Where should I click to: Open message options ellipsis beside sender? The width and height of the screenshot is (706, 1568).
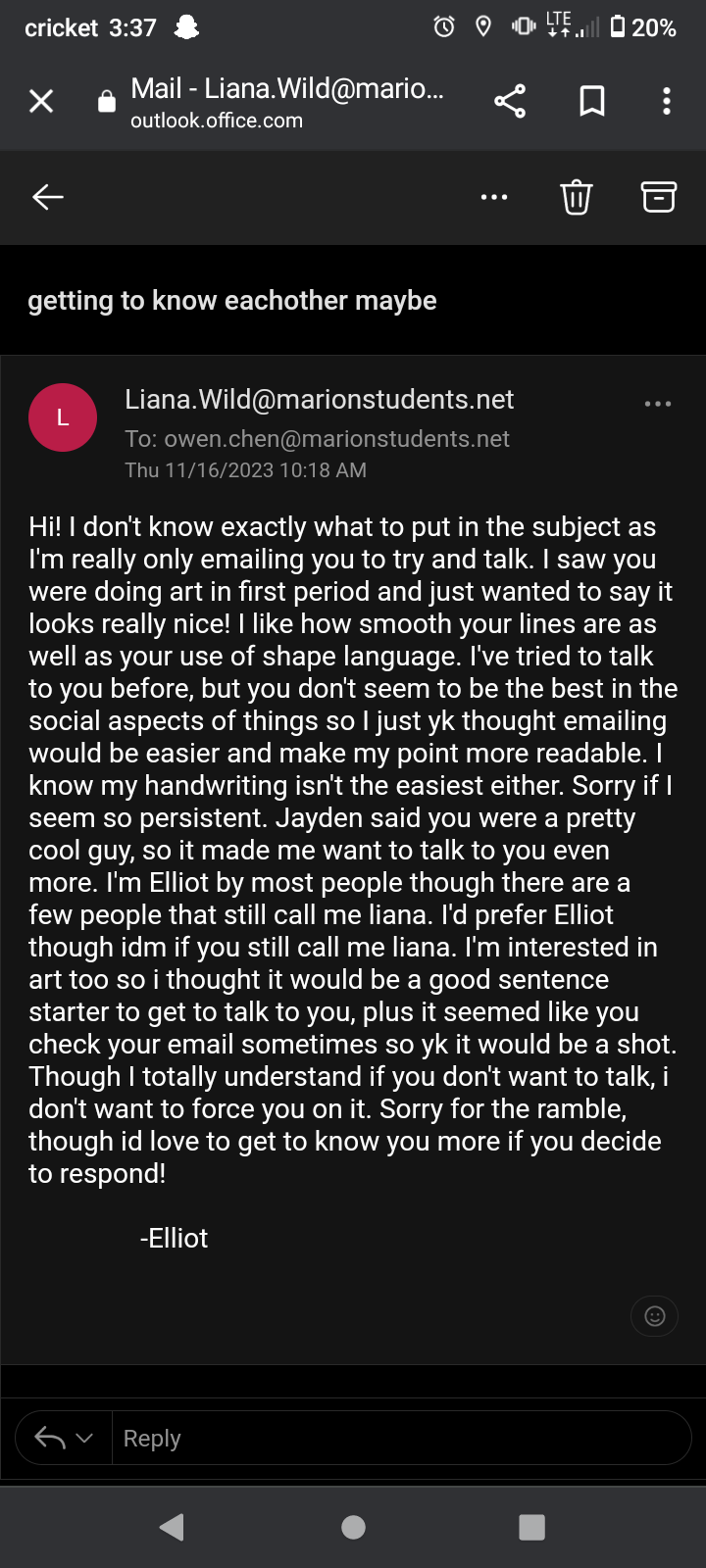pyautogui.click(x=658, y=404)
